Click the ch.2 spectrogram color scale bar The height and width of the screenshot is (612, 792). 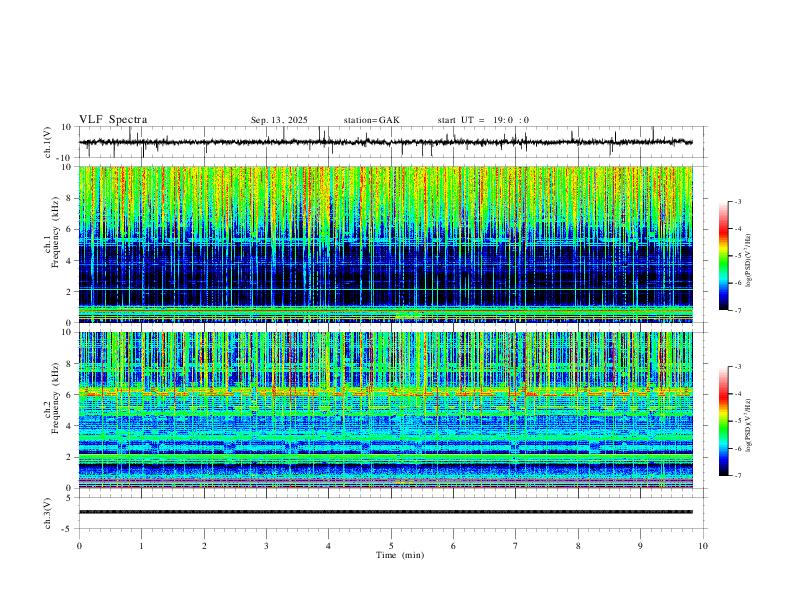coord(724,421)
